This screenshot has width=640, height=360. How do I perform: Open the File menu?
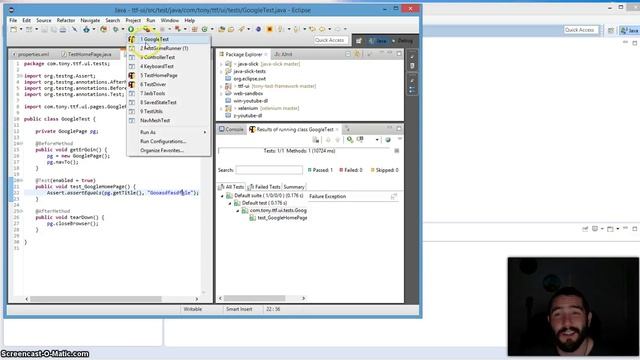pos(13,20)
